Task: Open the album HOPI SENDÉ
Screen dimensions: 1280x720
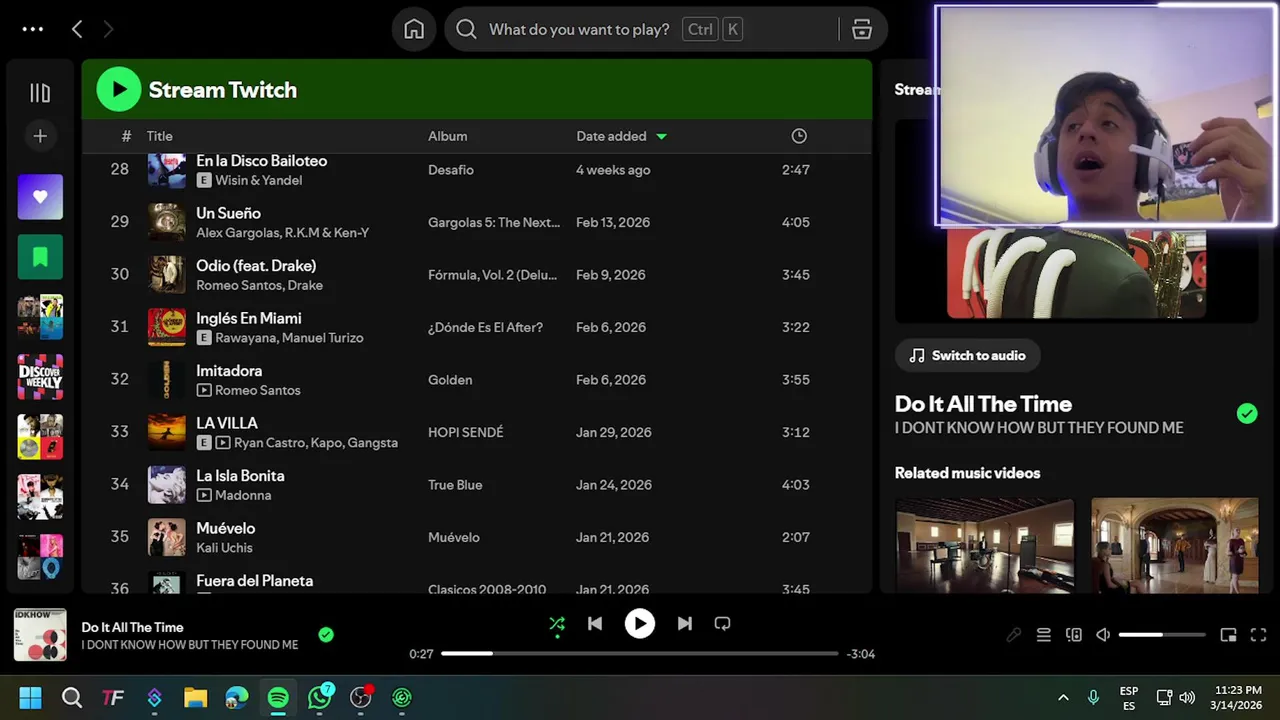Action: coord(466,432)
